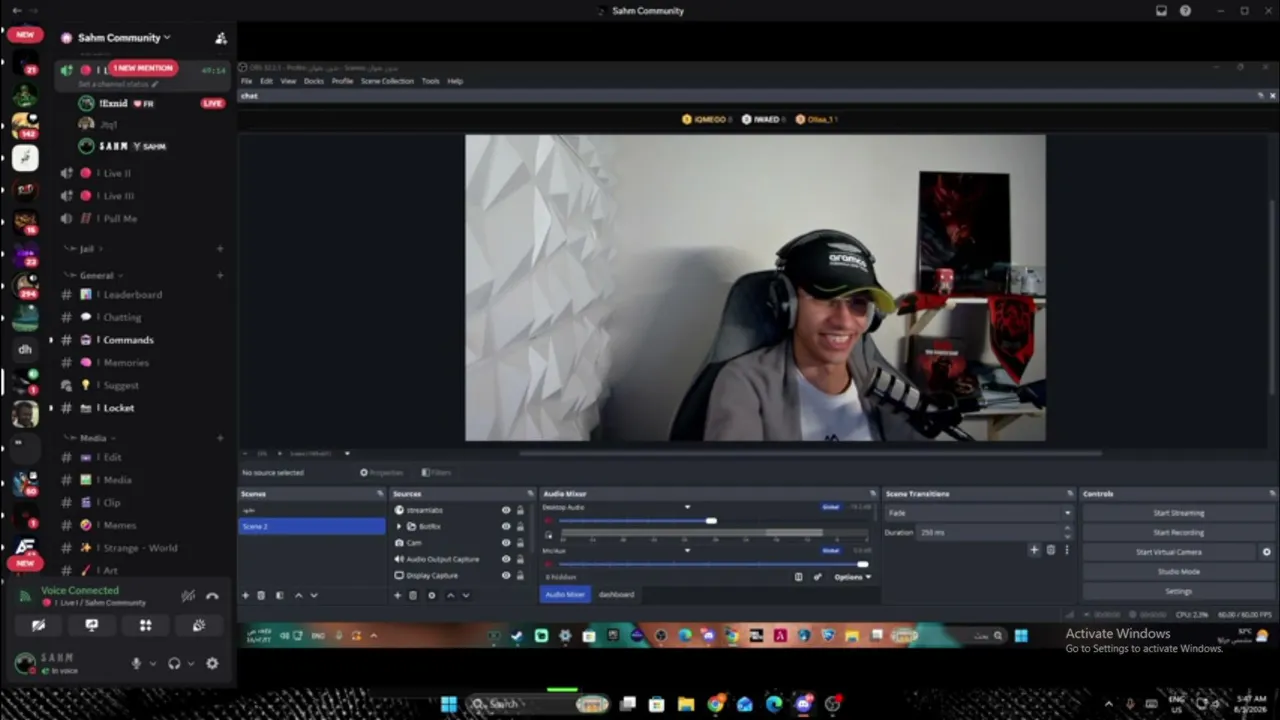Remove selected scene with Scenes trash icon
1280x720 pixels.
pos(261,595)
